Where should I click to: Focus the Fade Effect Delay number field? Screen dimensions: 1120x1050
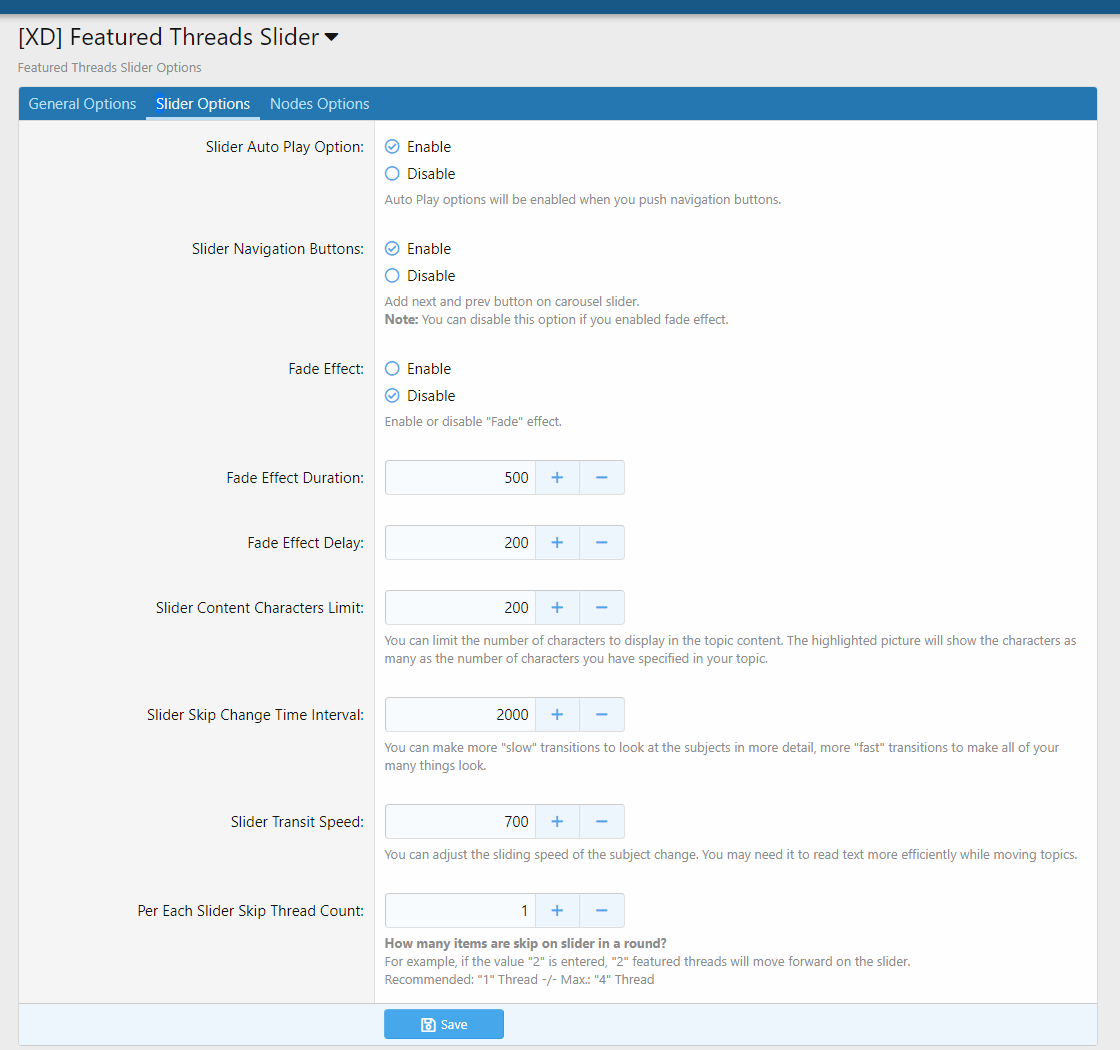coord(460,543)
